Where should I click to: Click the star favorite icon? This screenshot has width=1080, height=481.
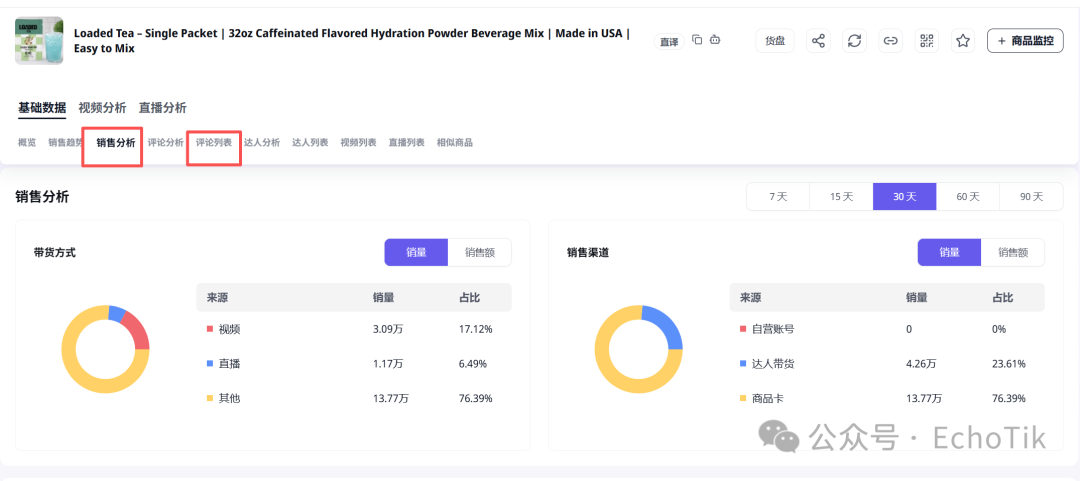coord(963,41)
